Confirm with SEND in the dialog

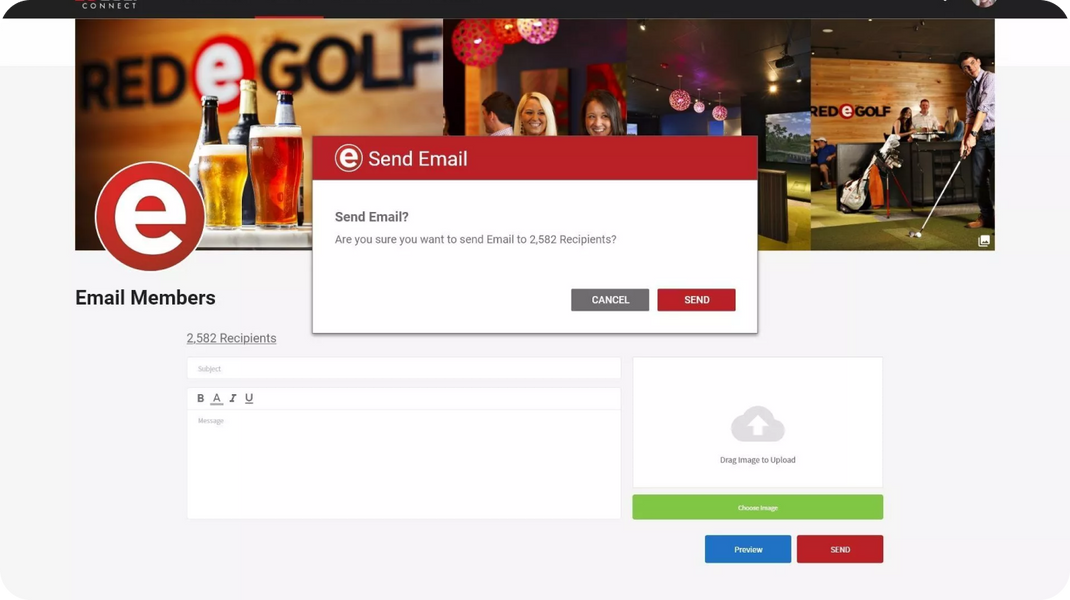(696, 299)
